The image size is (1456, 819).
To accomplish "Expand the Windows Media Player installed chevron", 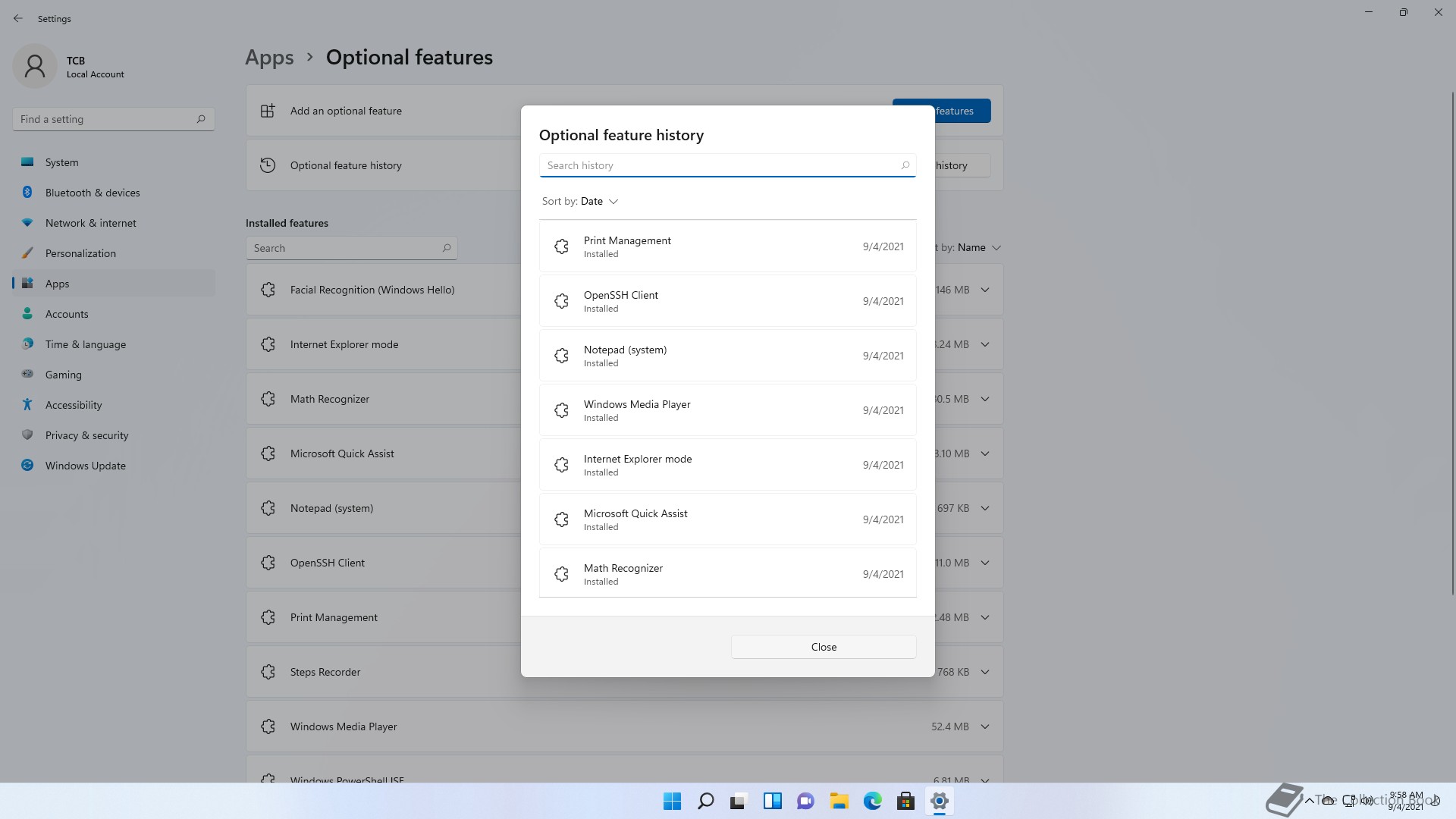I will click(x=985, y=726).
